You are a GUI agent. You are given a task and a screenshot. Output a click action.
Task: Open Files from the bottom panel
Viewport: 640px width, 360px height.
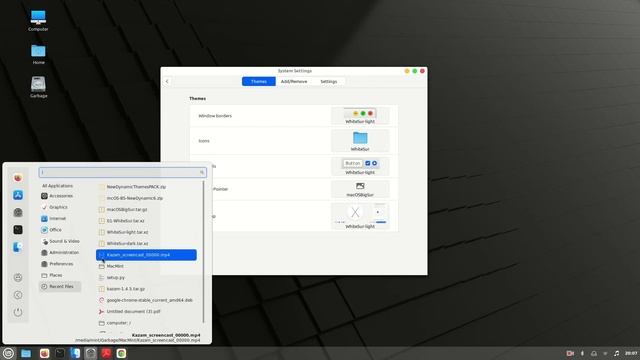[26, 353]
